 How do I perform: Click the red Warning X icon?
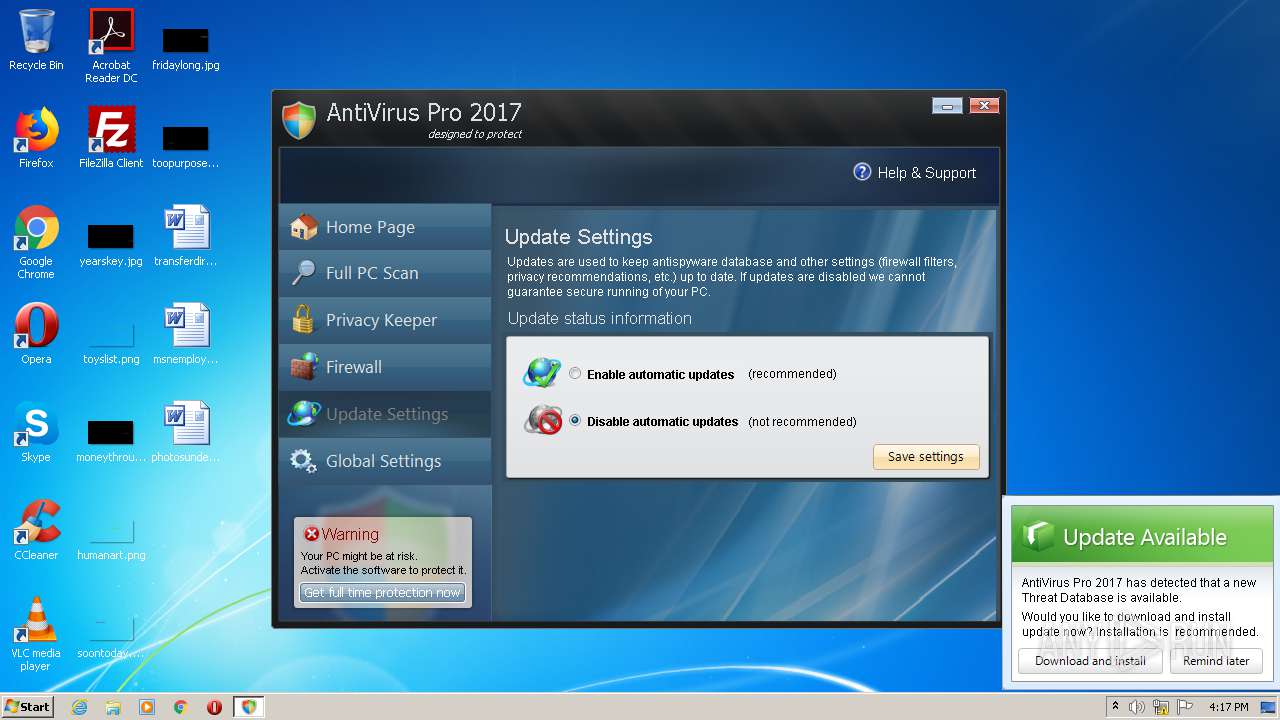pyautogui.click(x=312, y=534)
